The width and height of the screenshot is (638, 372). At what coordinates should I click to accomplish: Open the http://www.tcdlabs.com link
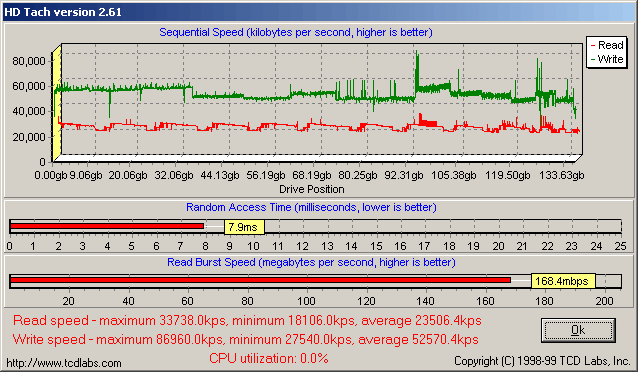pyautogui.click(x=64, y=363)
